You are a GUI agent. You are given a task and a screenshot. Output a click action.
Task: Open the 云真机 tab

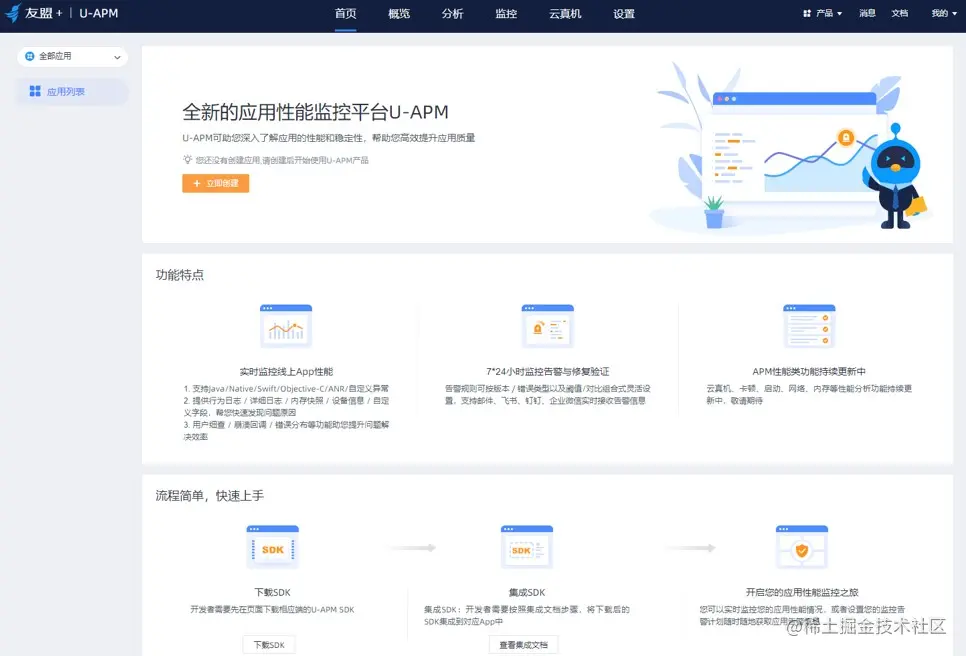pyautogui.click(x=565, y=14)
